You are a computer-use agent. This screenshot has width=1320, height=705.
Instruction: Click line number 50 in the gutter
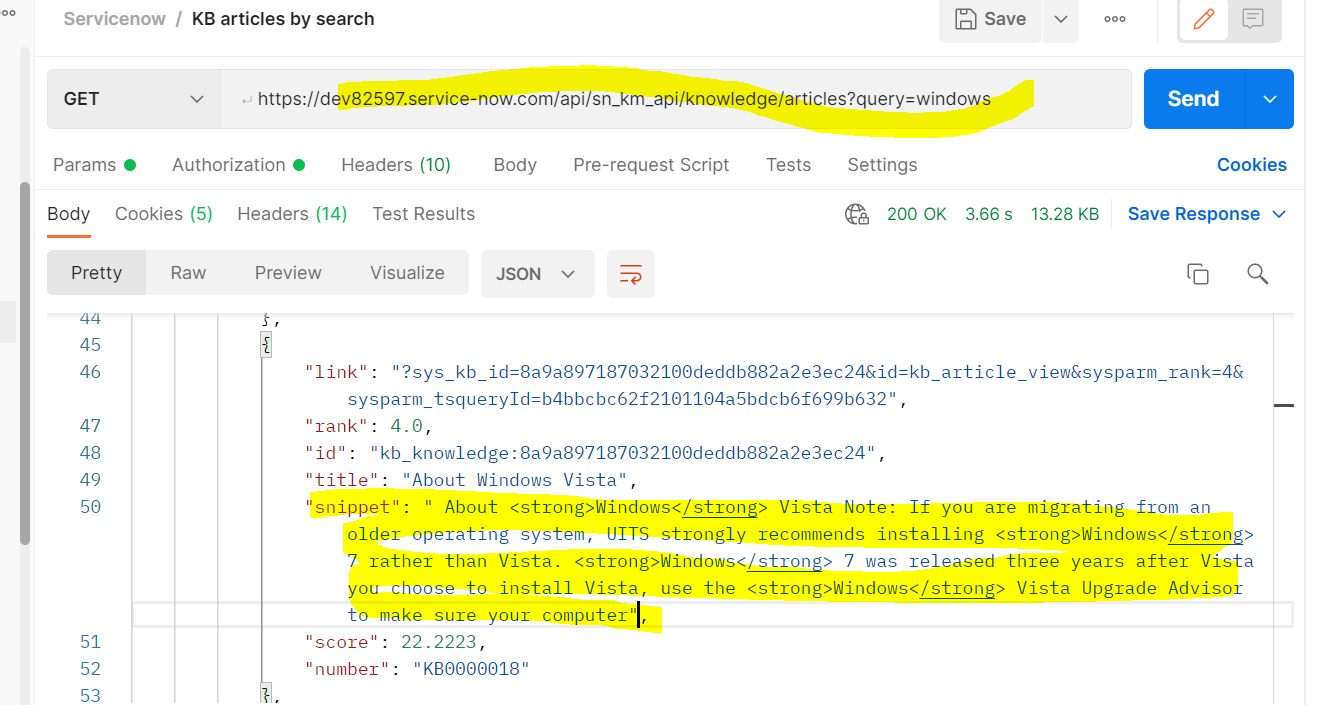[90, 507]
